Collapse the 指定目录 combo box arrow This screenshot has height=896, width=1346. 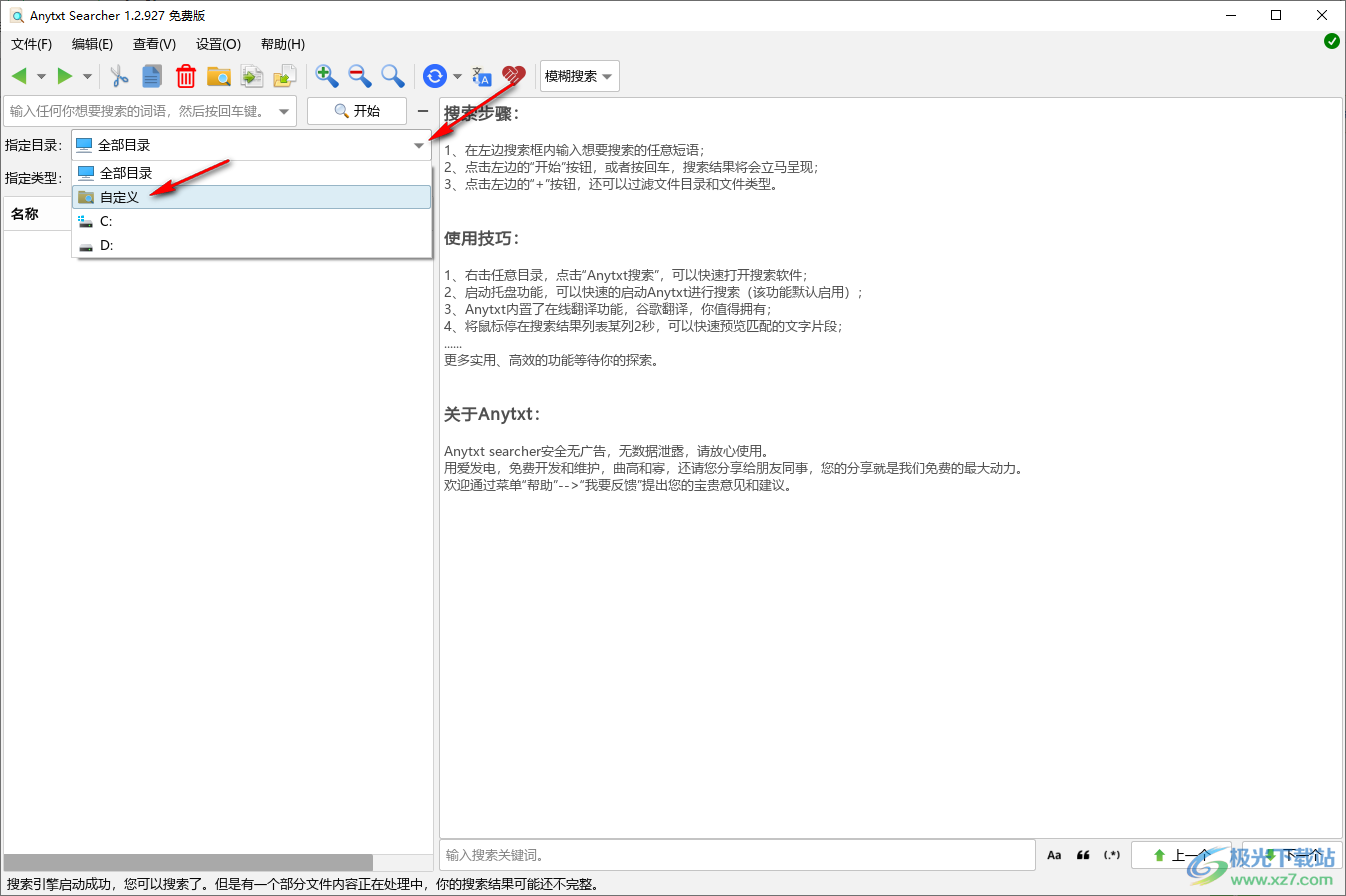pyautogui.click(x=419, y=145)
